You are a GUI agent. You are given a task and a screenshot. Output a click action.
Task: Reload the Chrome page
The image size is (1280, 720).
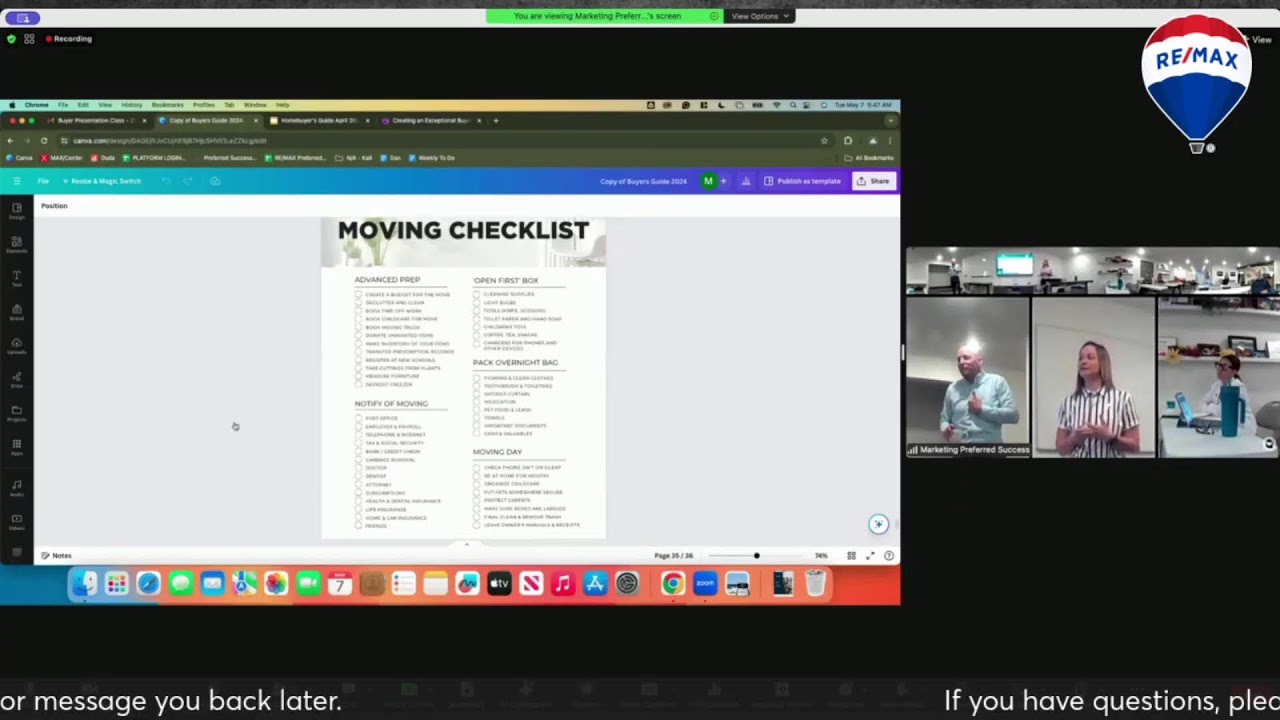(43, 140)
